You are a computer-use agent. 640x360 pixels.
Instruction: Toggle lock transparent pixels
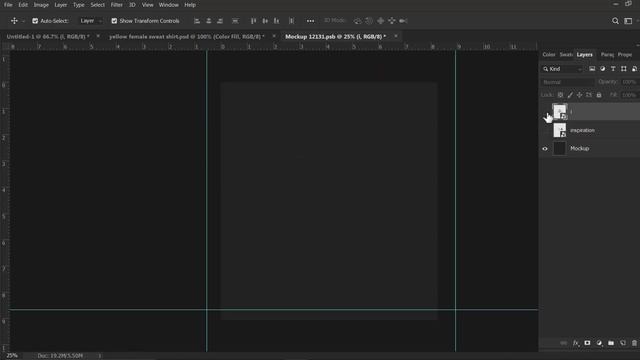coord(560,95)
